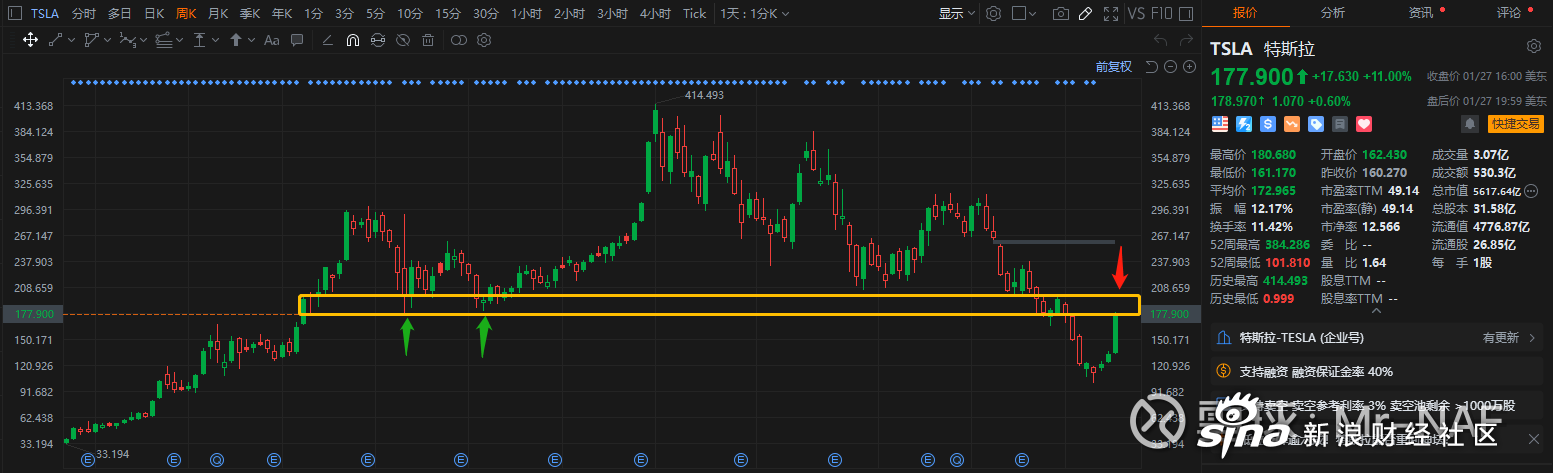Expand trend line tool options arrow
Viewport: 1553px width, 473px height.
pos(71,40)
